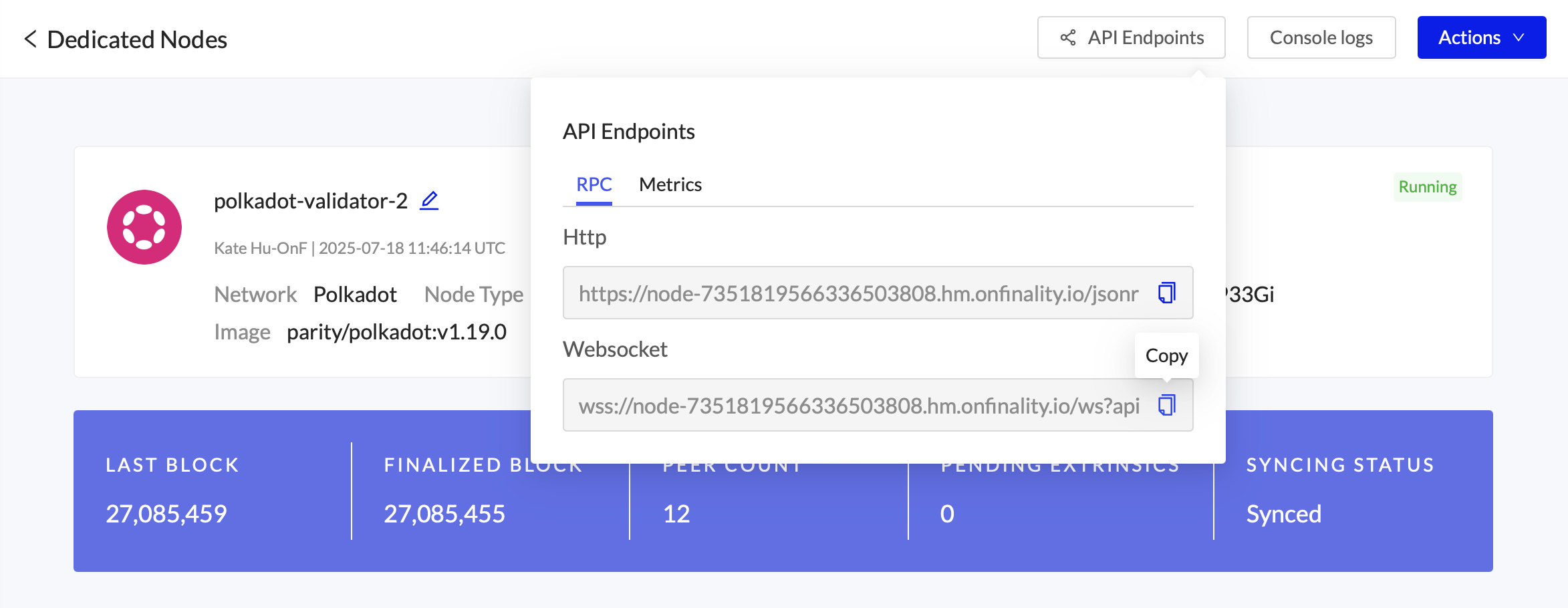Collapse the API Endpoints popover

pyautogui.click(x=1131, y=37)
